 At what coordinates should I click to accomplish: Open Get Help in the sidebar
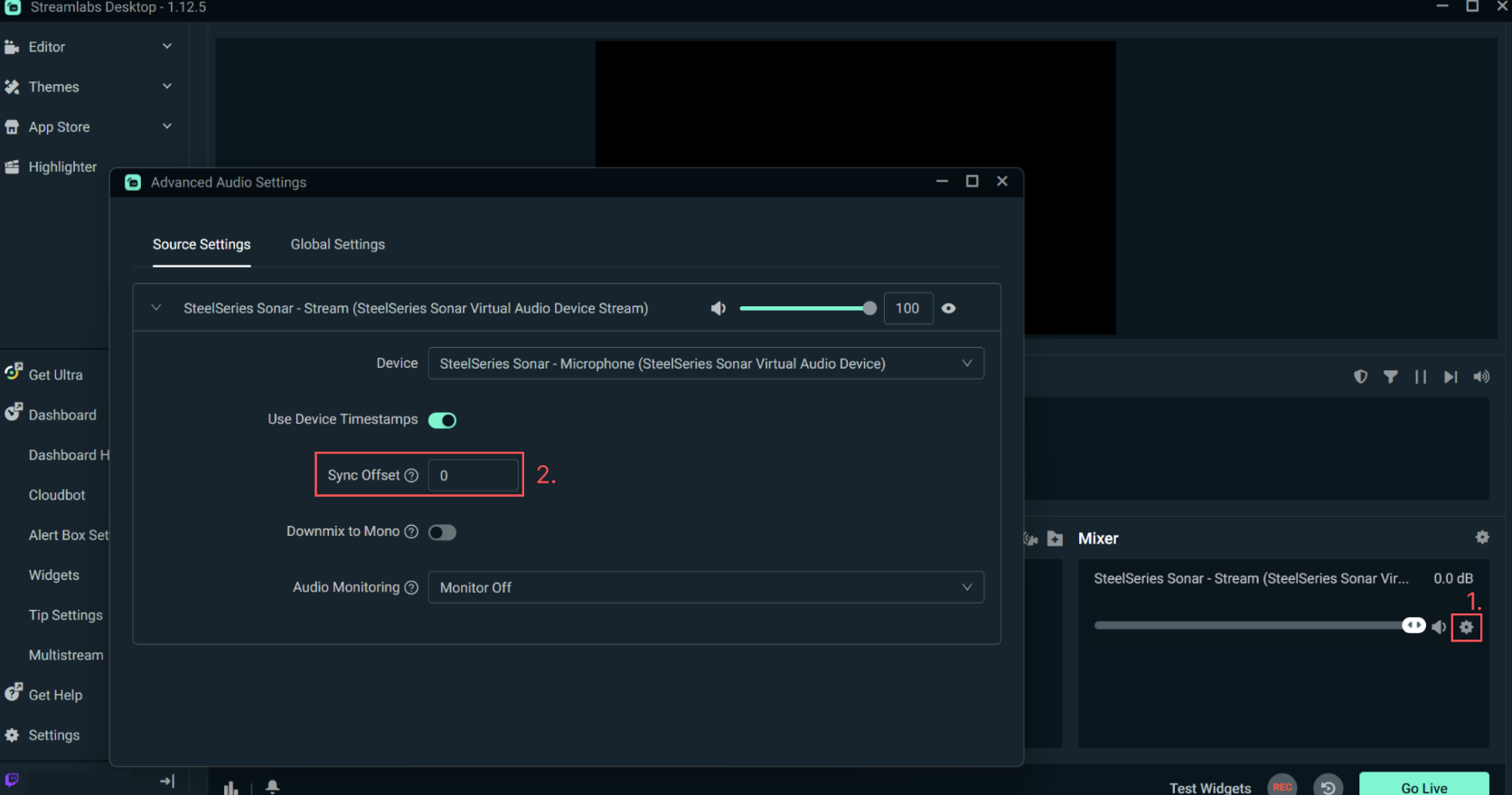coord(55,695)
